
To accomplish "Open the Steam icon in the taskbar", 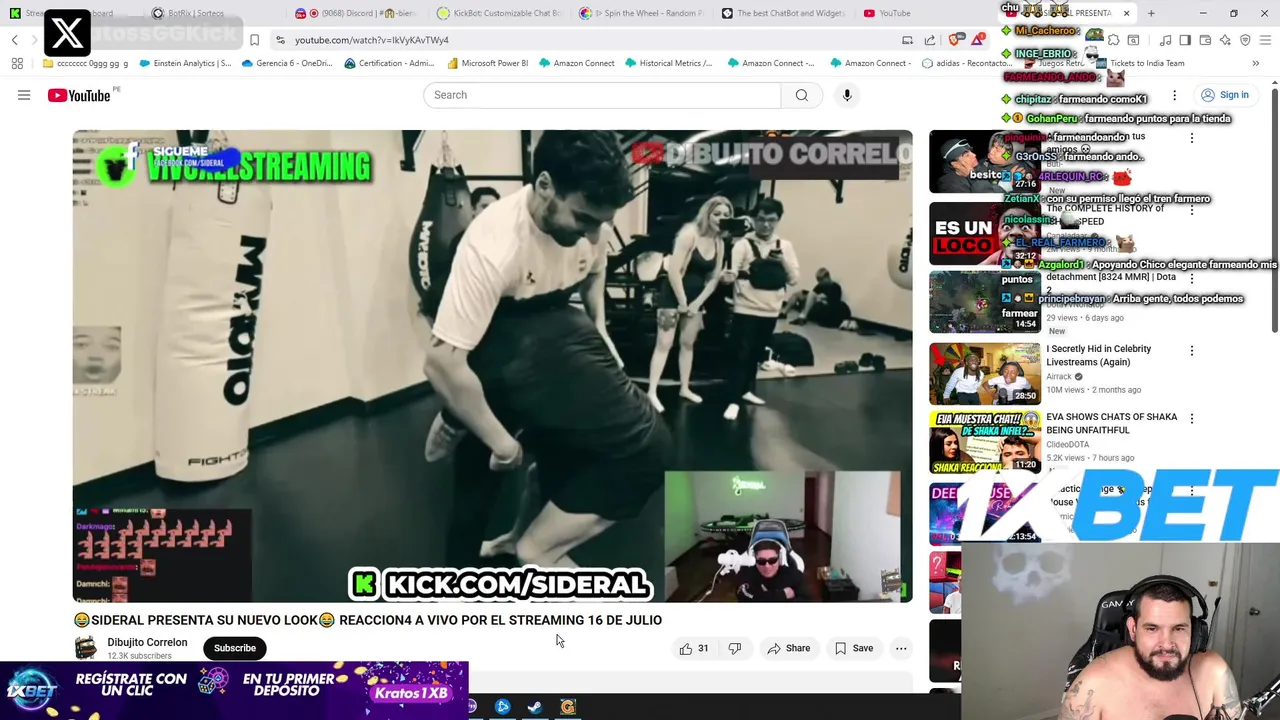I will point(535,707).
